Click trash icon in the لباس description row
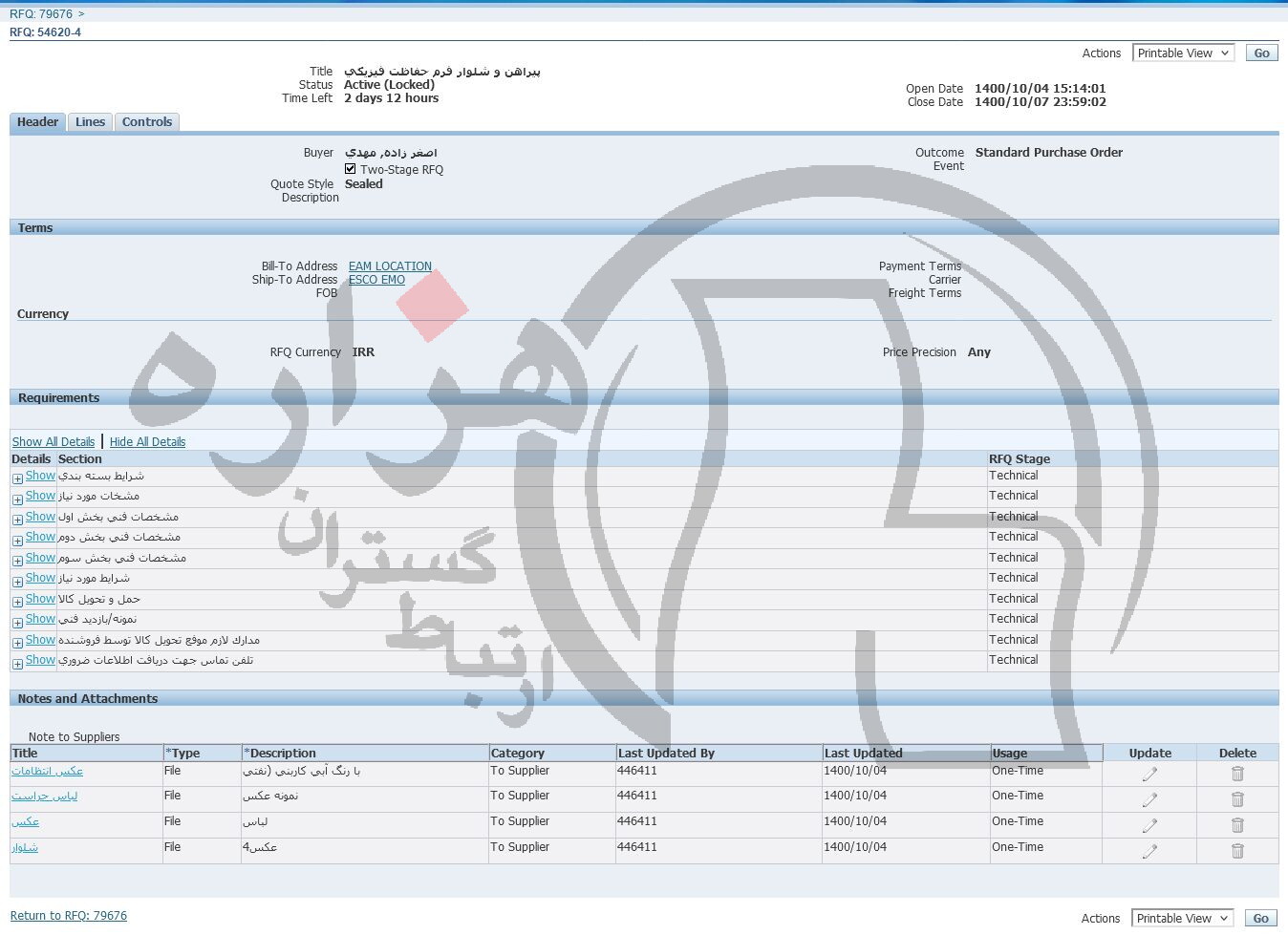Screen dimensions: 1288x935 pyautogui.click(x=1237, y=825)
